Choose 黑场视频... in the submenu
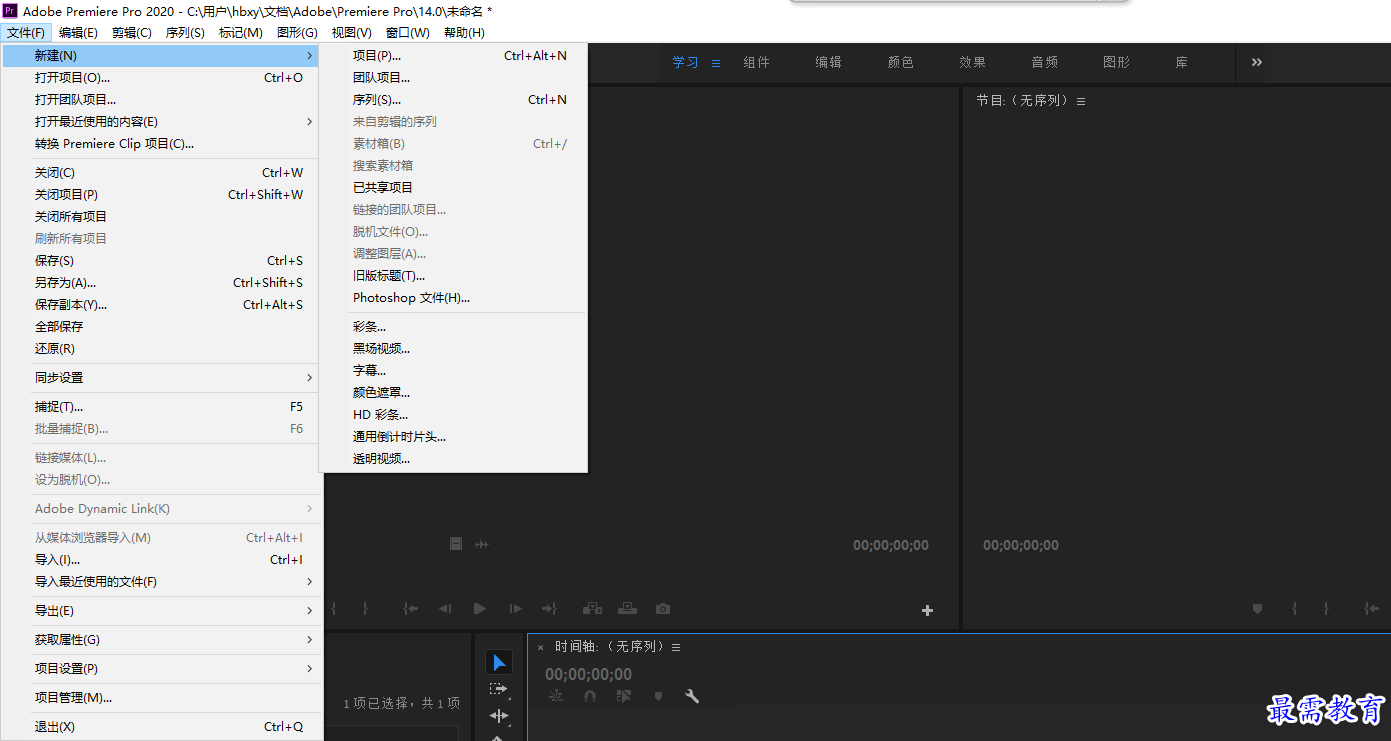This screenshot has height=741, width=1391. (453, 349)
